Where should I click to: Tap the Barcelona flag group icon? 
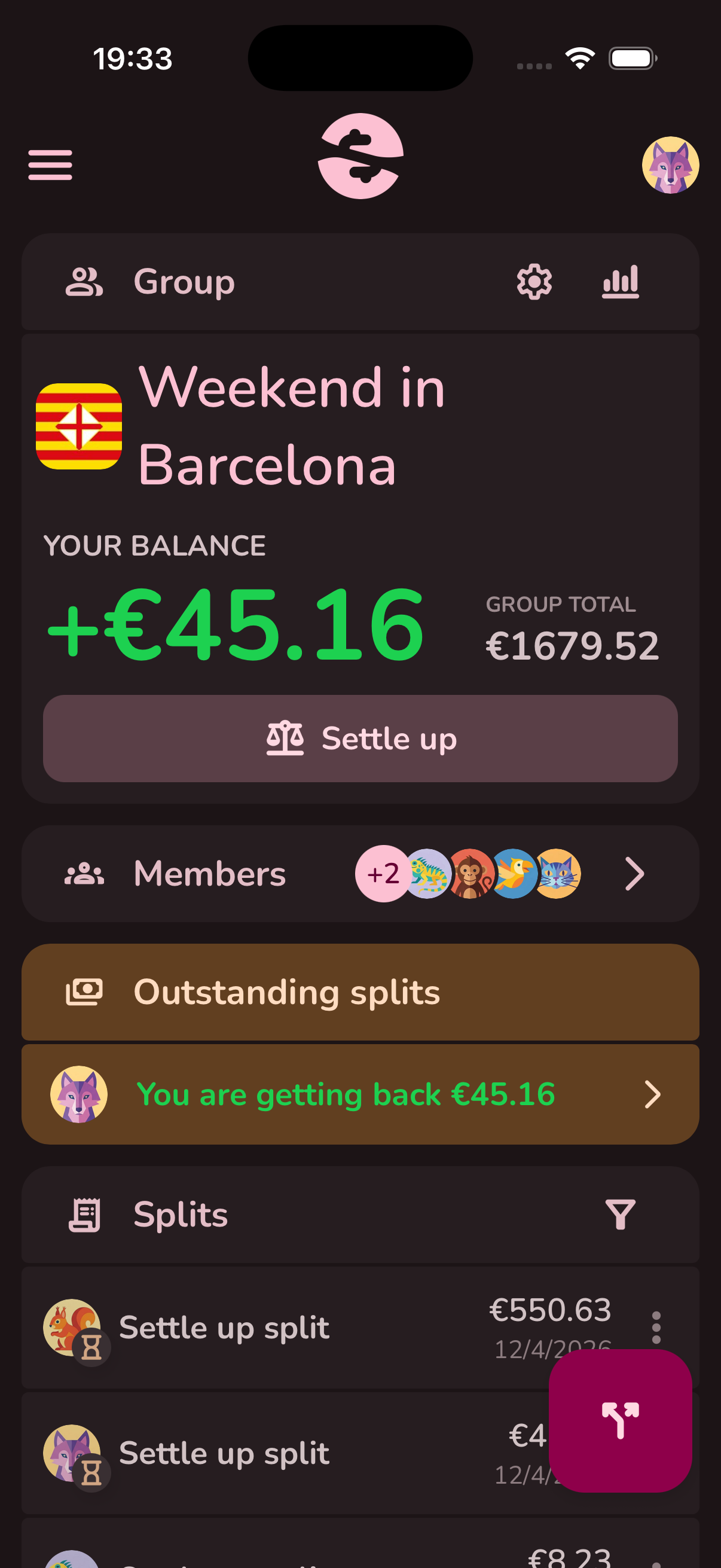(79, 426)
